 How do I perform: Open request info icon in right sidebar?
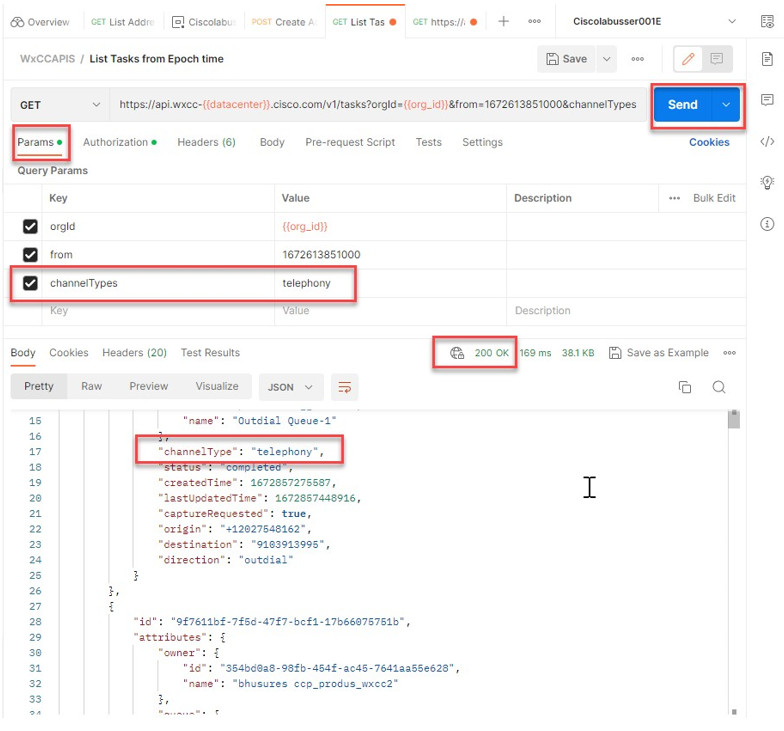point(767,224)
